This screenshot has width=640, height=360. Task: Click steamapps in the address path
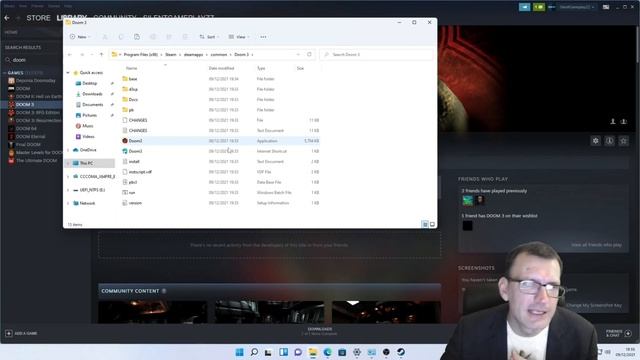click(x=193, y=54)
